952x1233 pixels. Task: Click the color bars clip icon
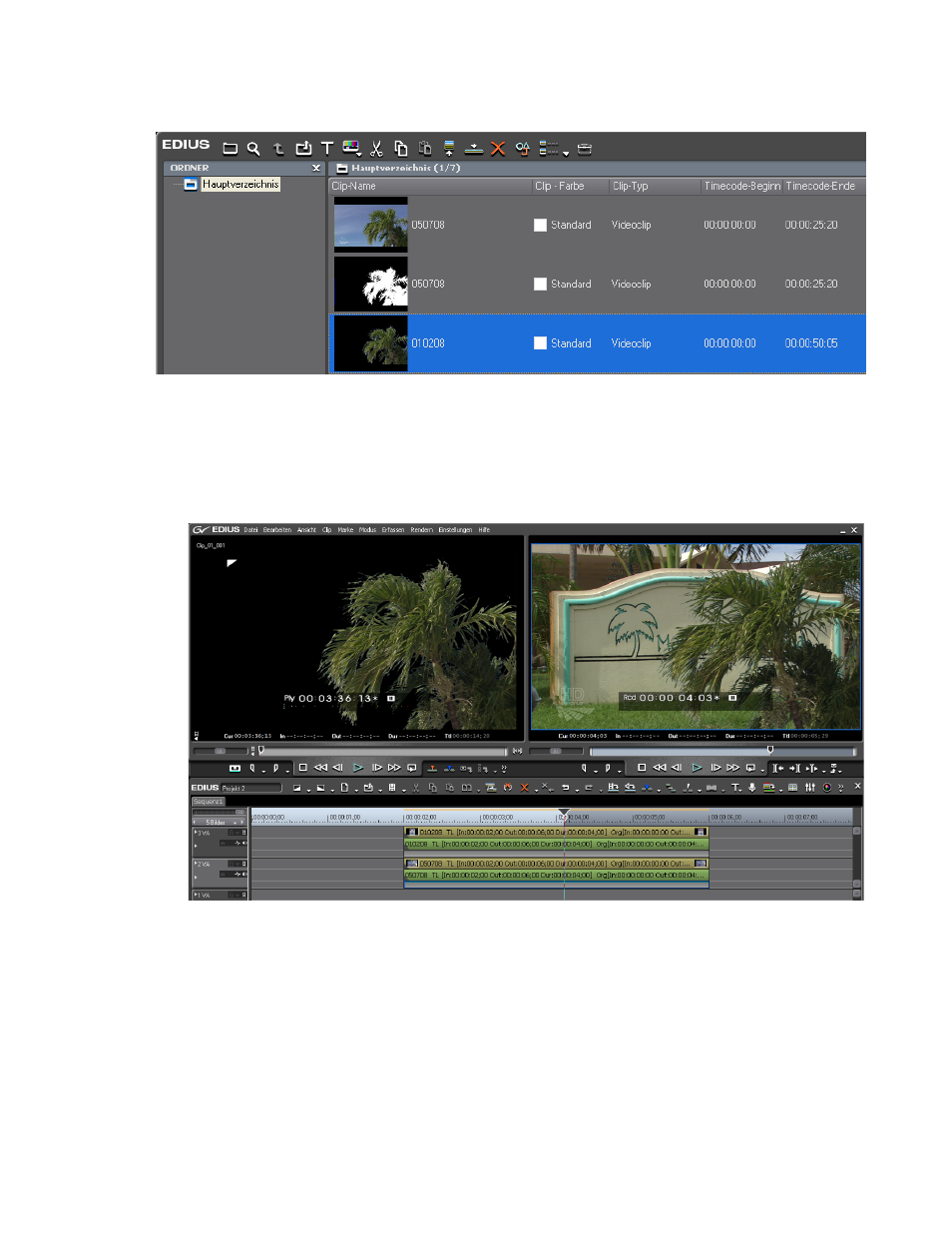(351, 149)
